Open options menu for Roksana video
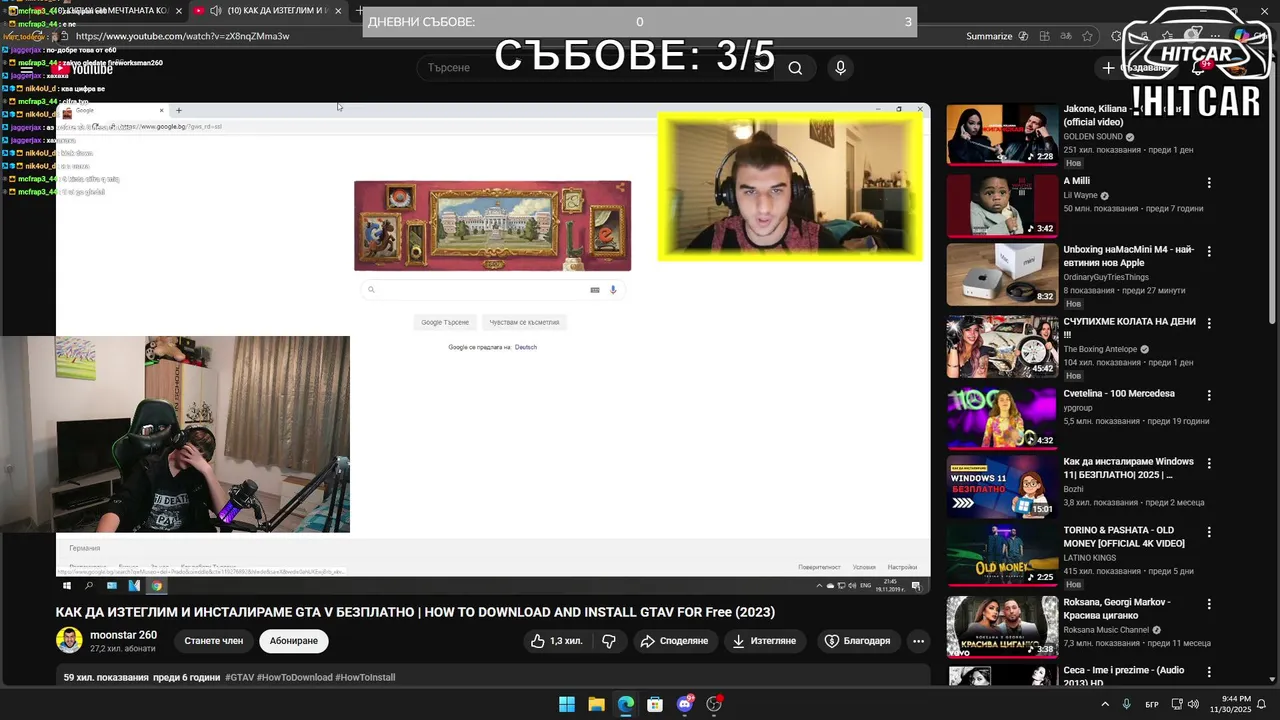 (x=1209, y=604)
